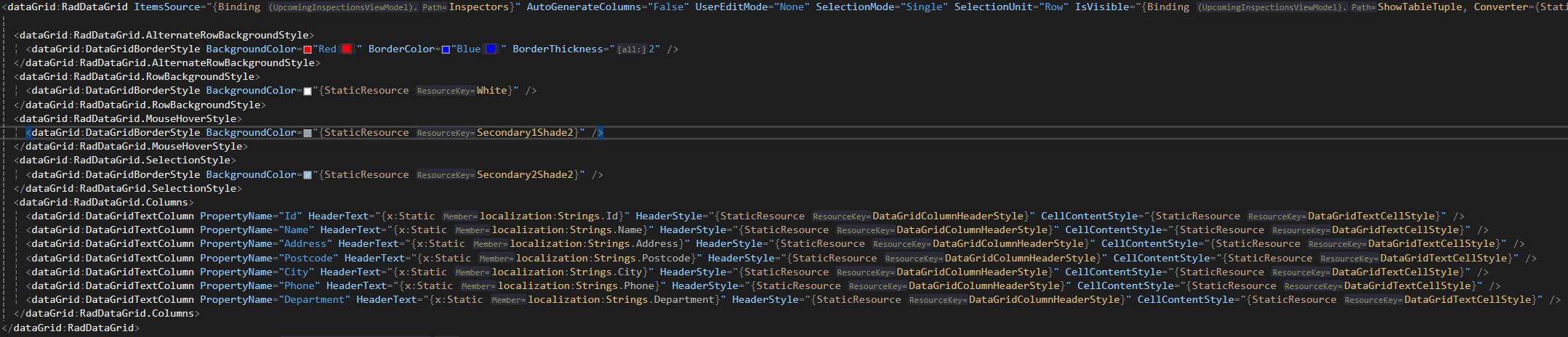The width and height of the screenshot is (1568, 337).
Task: Click the Secondary2Shade2 resource key text
Action: point(525,175)
